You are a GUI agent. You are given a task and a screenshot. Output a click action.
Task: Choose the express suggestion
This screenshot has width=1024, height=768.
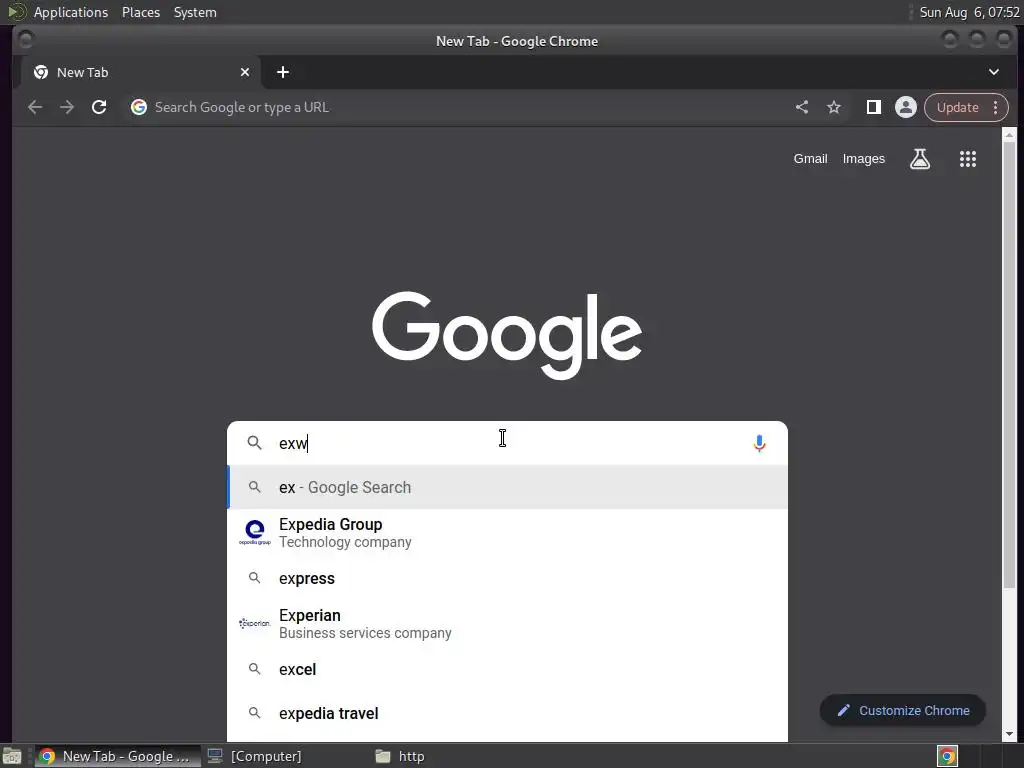coord(507,578)
